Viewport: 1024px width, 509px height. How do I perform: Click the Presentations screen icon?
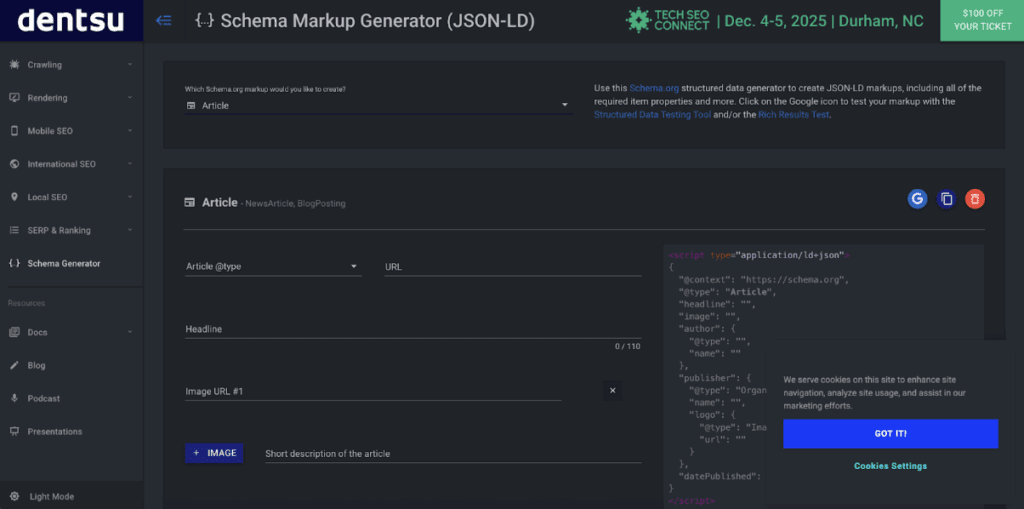[14, 431]
